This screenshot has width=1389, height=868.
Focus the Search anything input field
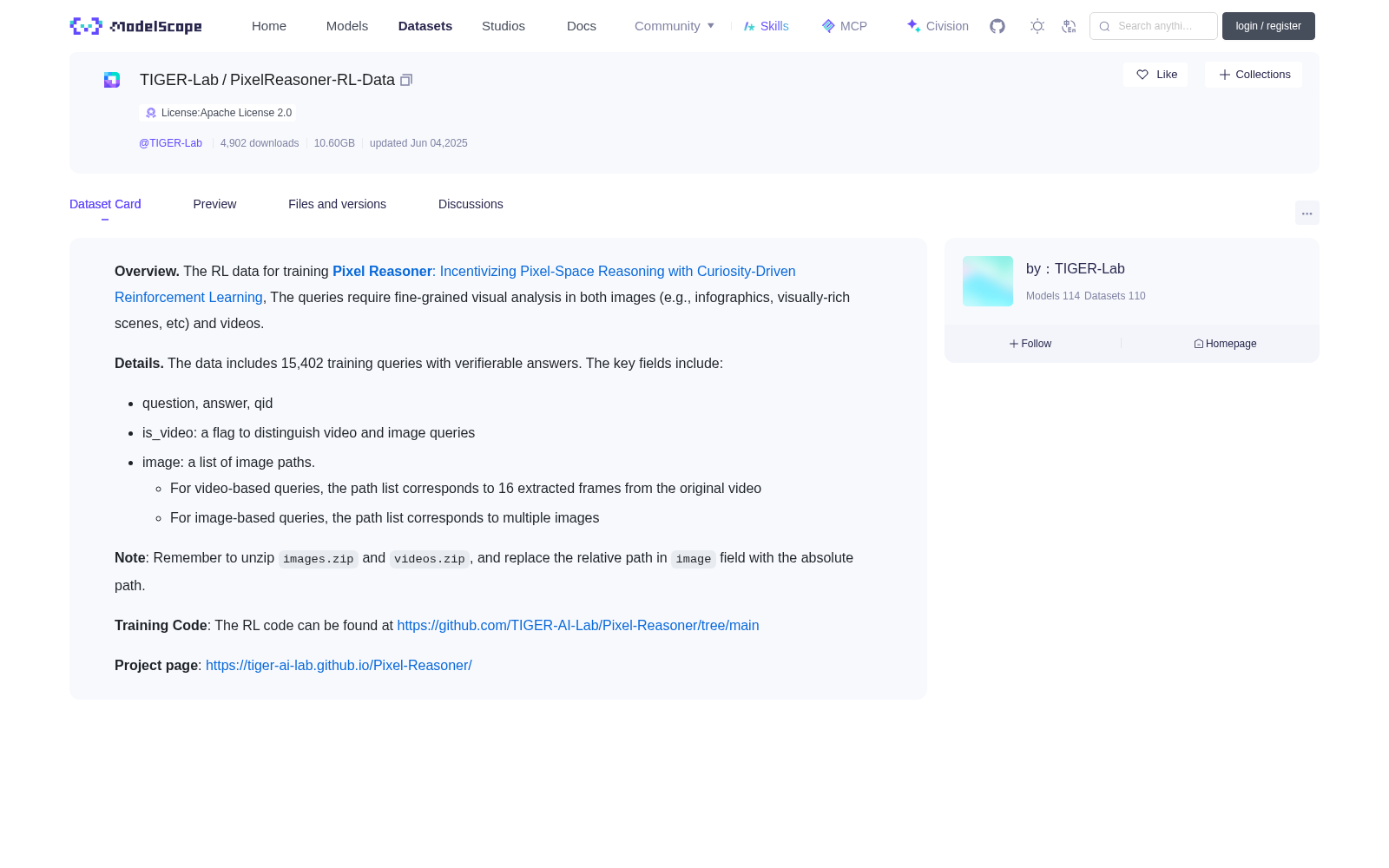click(x=1154, y=26)
